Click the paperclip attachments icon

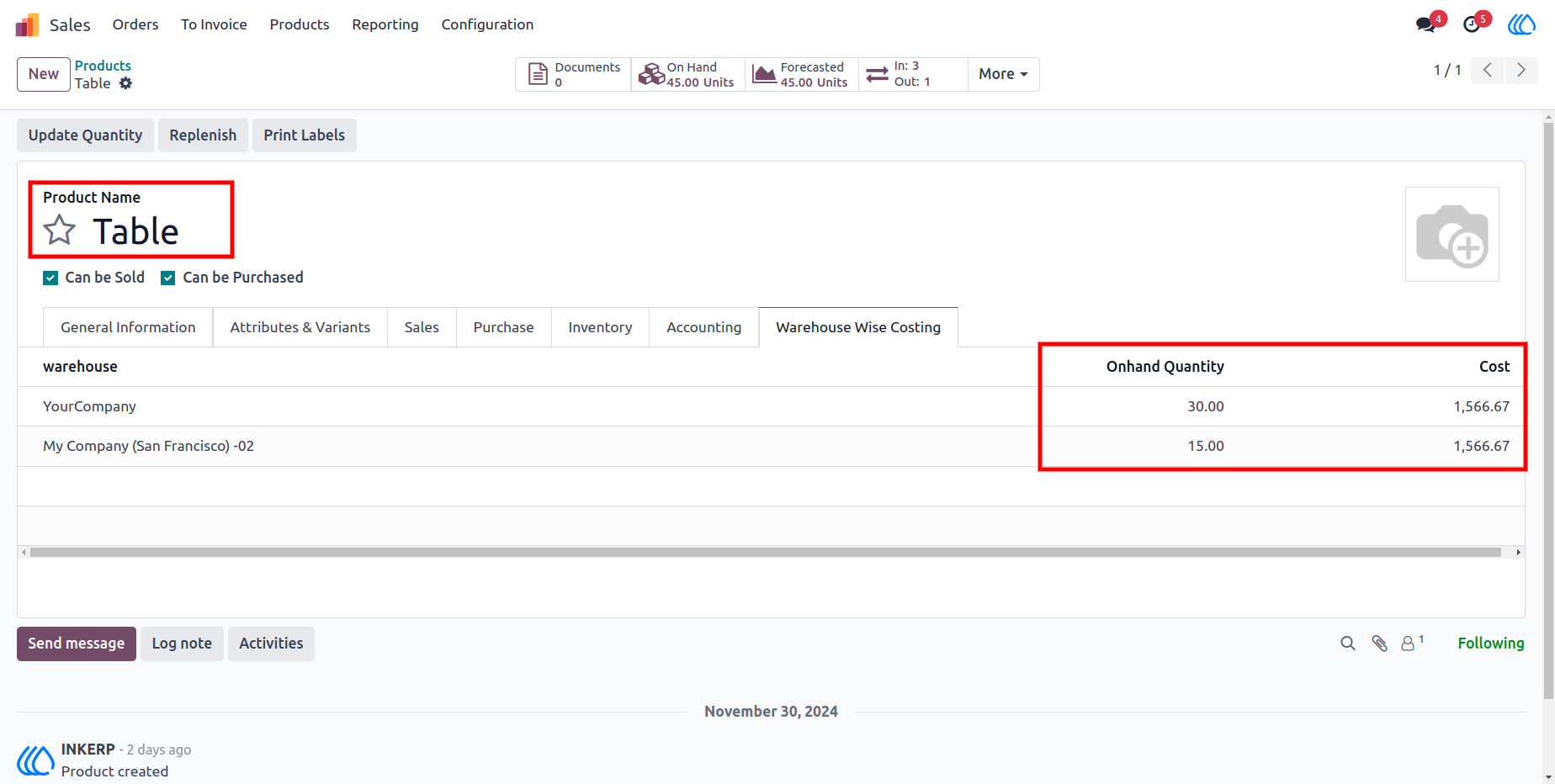[1379, 644]
